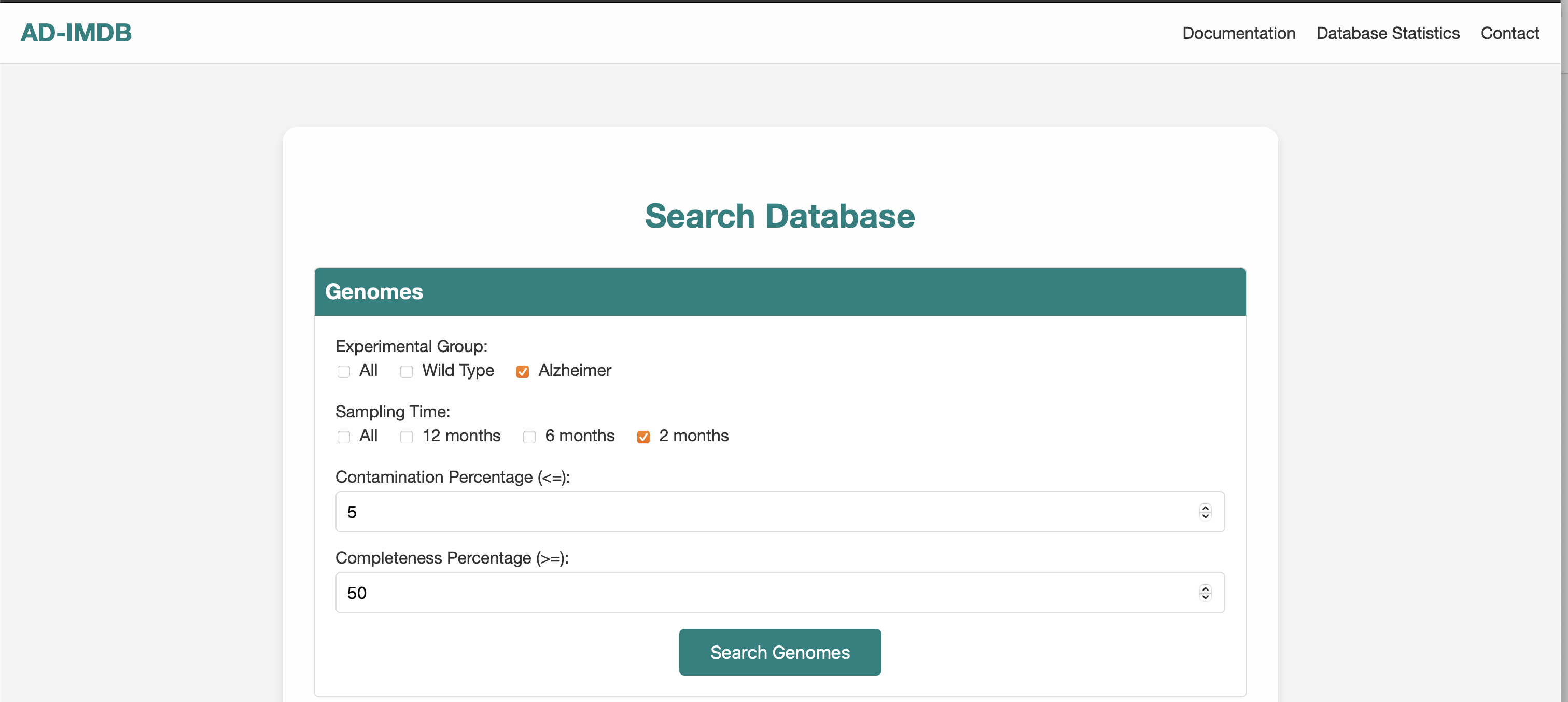The width and height of the screenshot is (1568, 702).
Task: Click the Search Genomes button
Action: pyautogui.click(x=780, y=652)
